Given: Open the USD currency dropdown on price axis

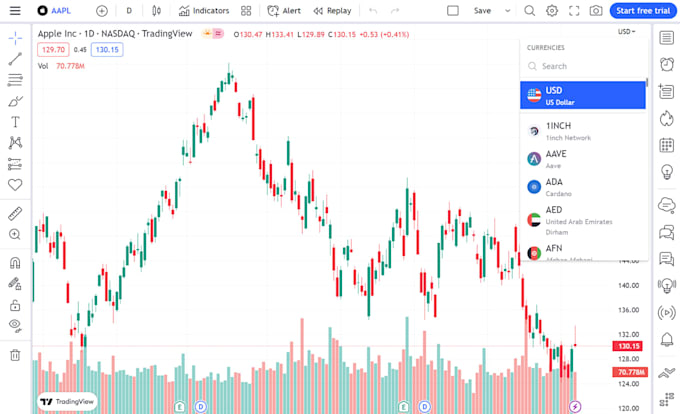Looking at the screenshot, I should [626, 32].
